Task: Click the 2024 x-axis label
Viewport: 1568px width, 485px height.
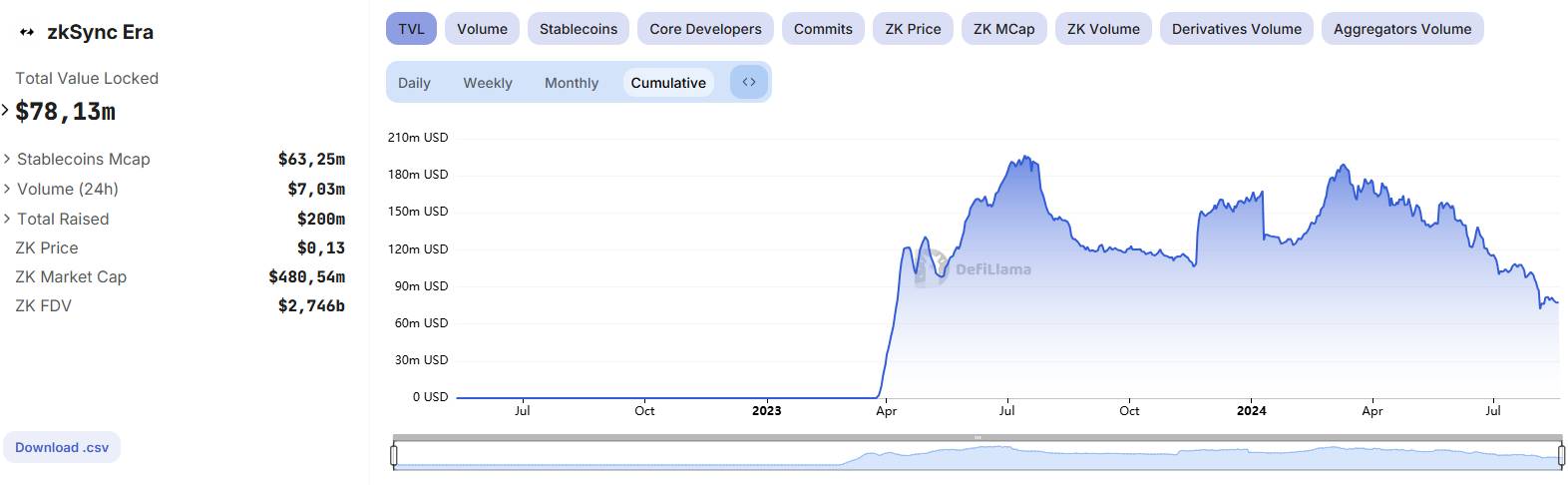Action: click(1252, 410)
